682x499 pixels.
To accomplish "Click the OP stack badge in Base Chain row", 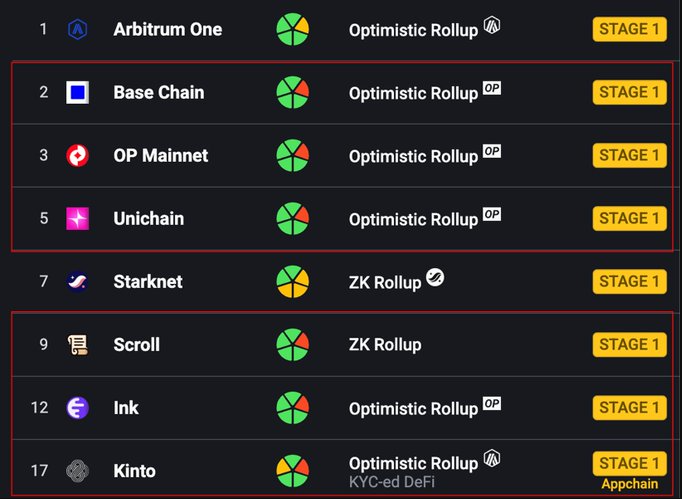I will (491, 88).
